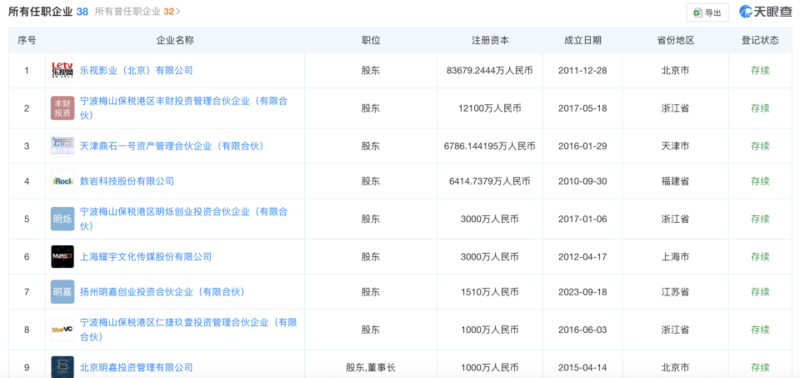Click 上海市 region cell
This screenshot has height=378, width=800.
tap(676, 257)
